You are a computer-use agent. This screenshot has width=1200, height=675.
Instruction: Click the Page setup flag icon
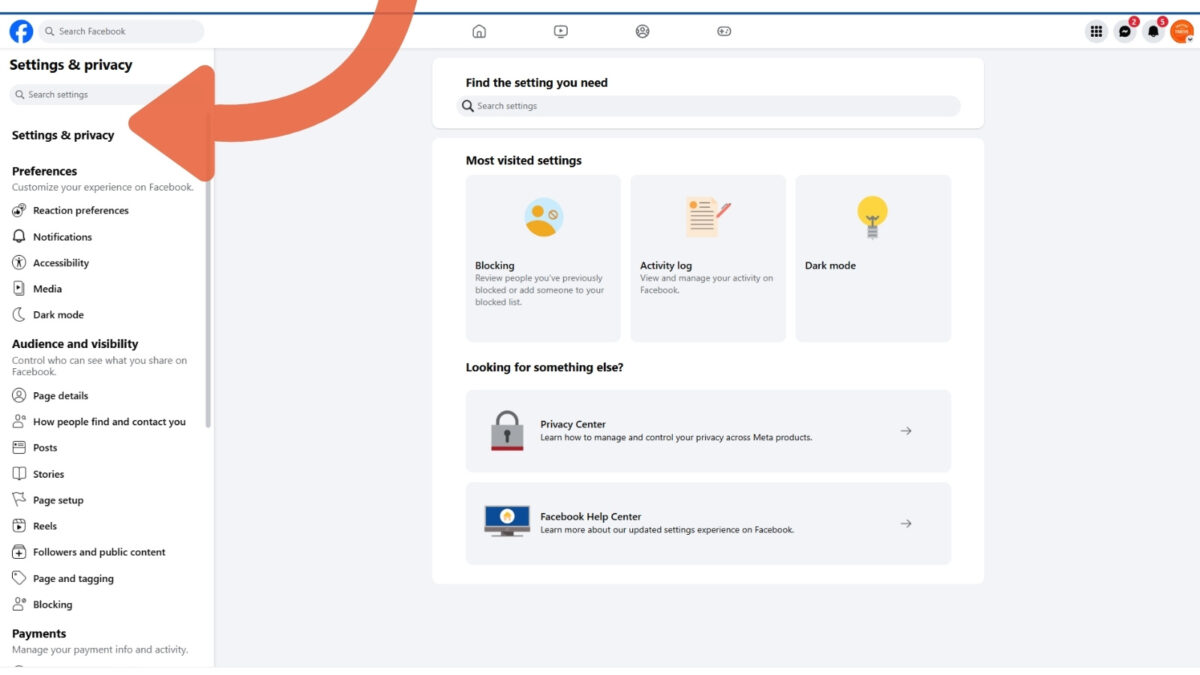[19, 500]
